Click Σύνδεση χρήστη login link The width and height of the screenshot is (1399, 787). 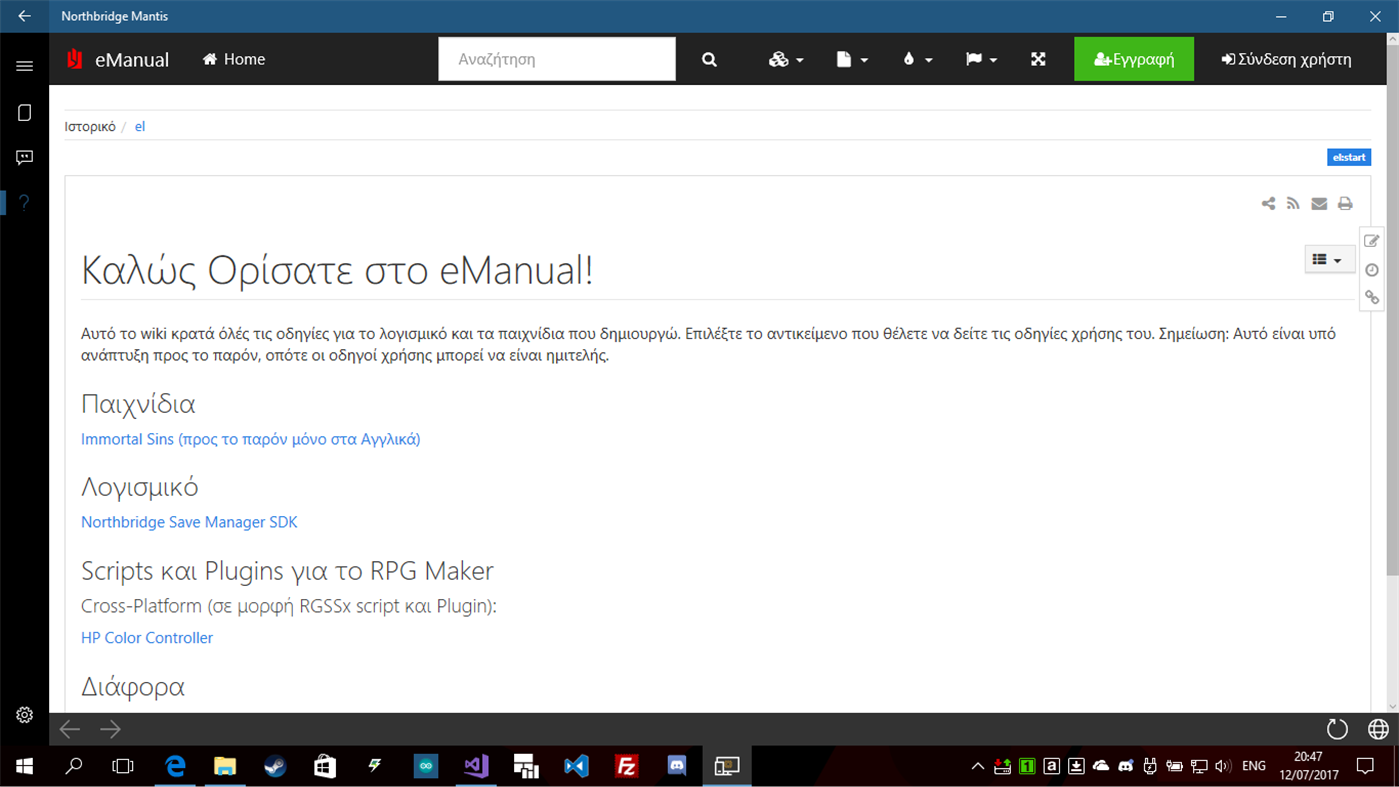1286,59
